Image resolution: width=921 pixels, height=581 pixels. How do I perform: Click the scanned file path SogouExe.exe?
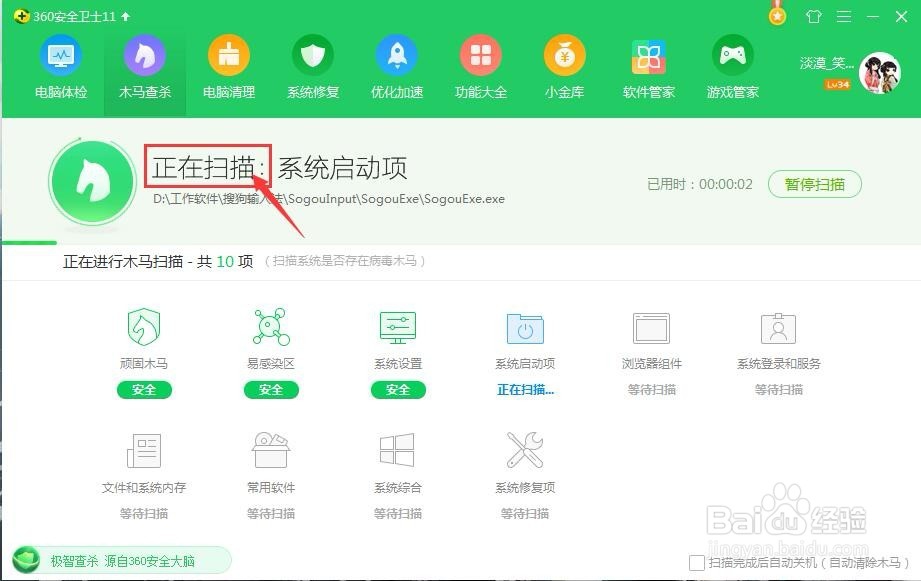329,199
